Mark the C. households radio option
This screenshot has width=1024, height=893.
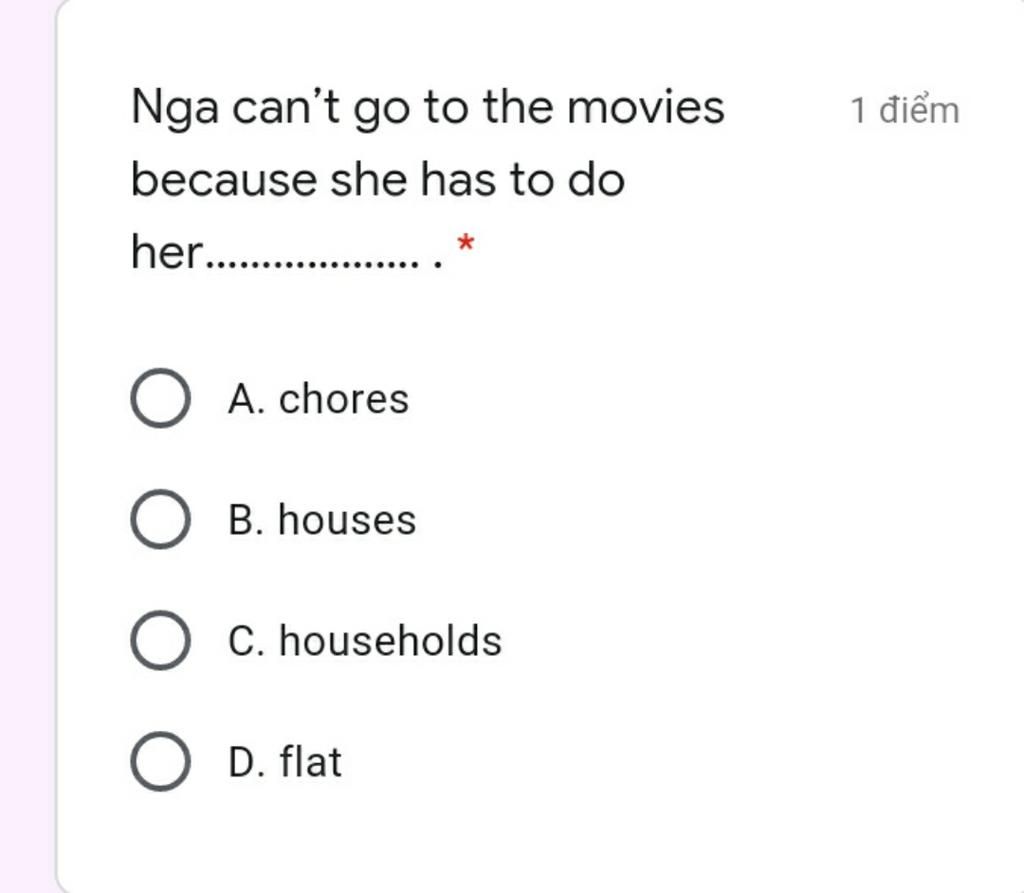tap(161, 640)
